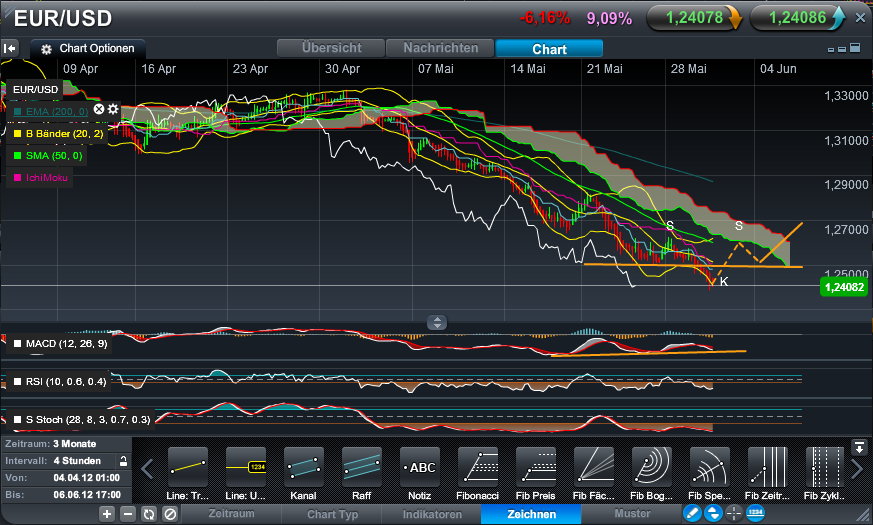Image resolution: width=873 pixels, height=525 pixels.
Task: Open the Intervall value 4 Stunden
Action: tap(77, 461)
